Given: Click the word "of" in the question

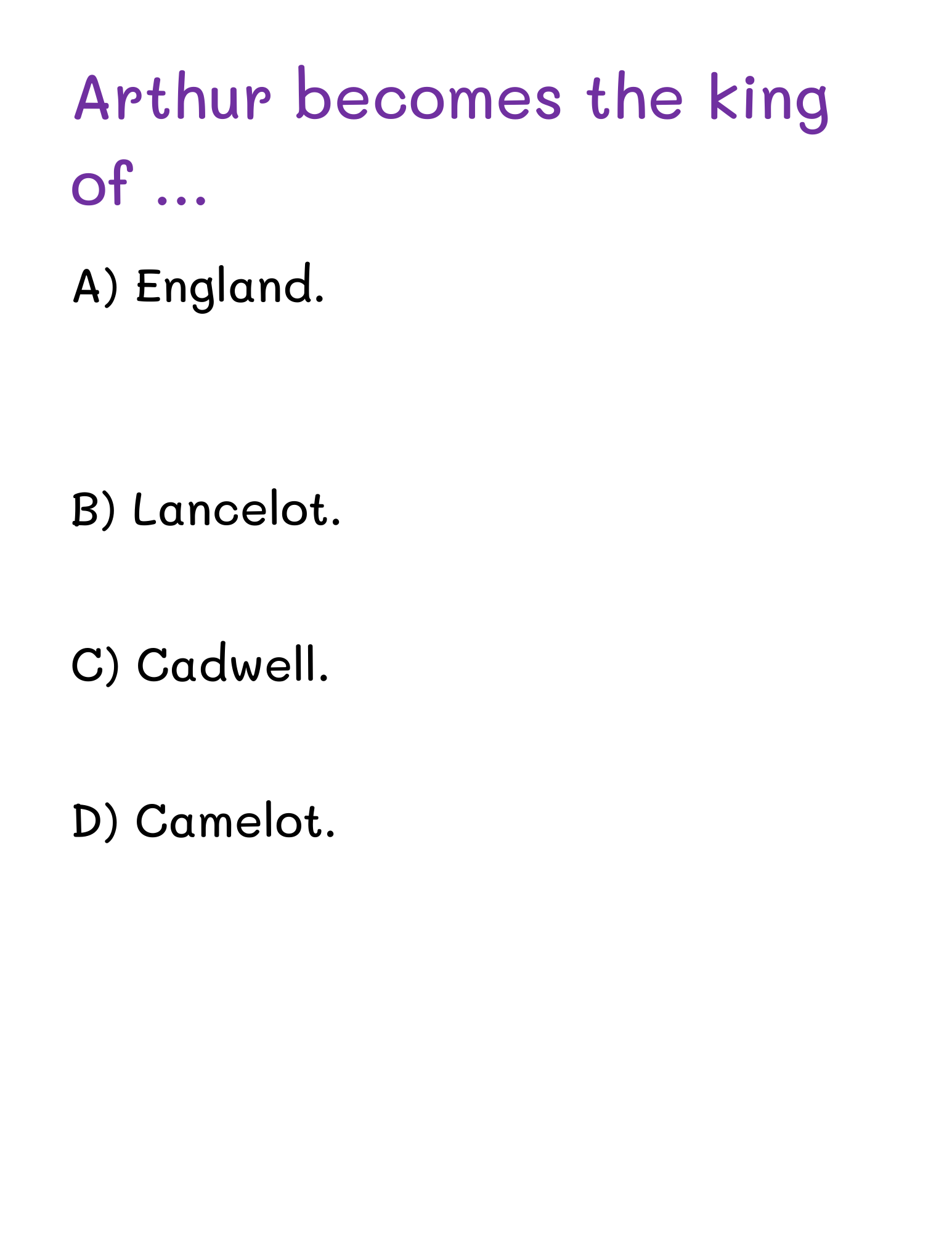Looking at the screenshot, I should click(x=102, y=184).
